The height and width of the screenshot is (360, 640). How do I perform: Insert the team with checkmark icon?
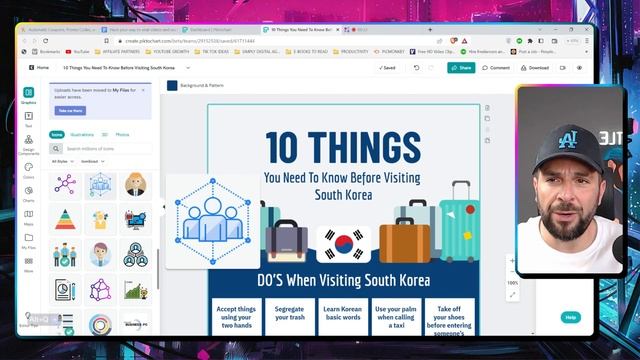65,255
